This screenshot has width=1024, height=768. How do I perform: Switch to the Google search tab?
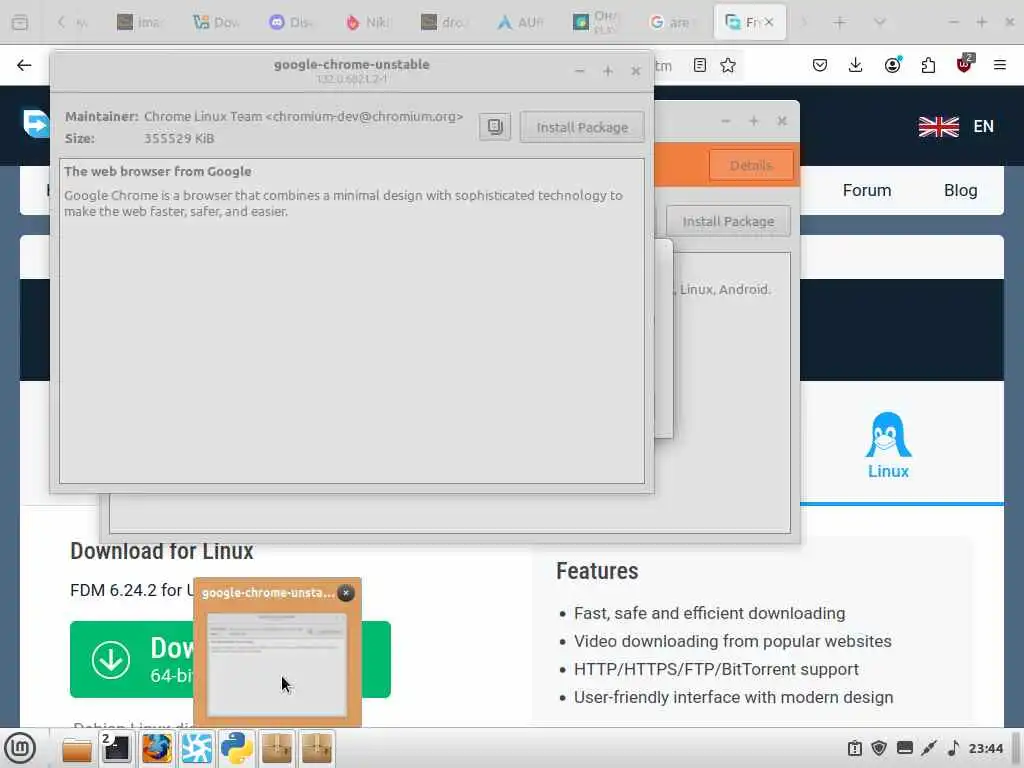tap(671, 22)
